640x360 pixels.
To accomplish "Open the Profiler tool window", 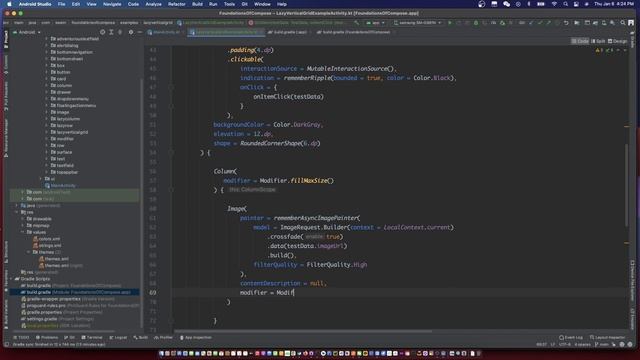I will (x=164, y=338).
